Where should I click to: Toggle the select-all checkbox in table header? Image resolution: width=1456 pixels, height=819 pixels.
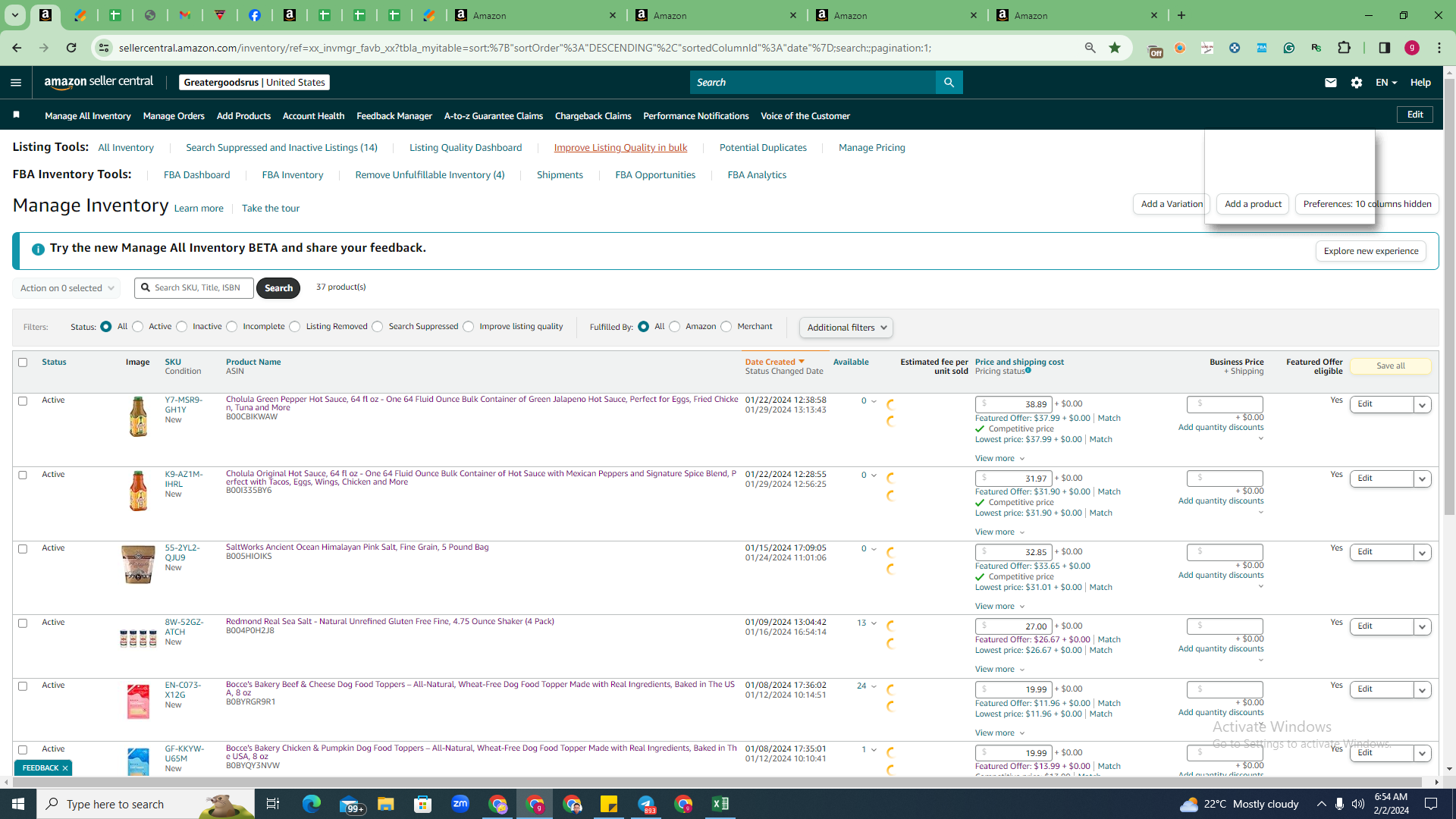coord(23,362)
